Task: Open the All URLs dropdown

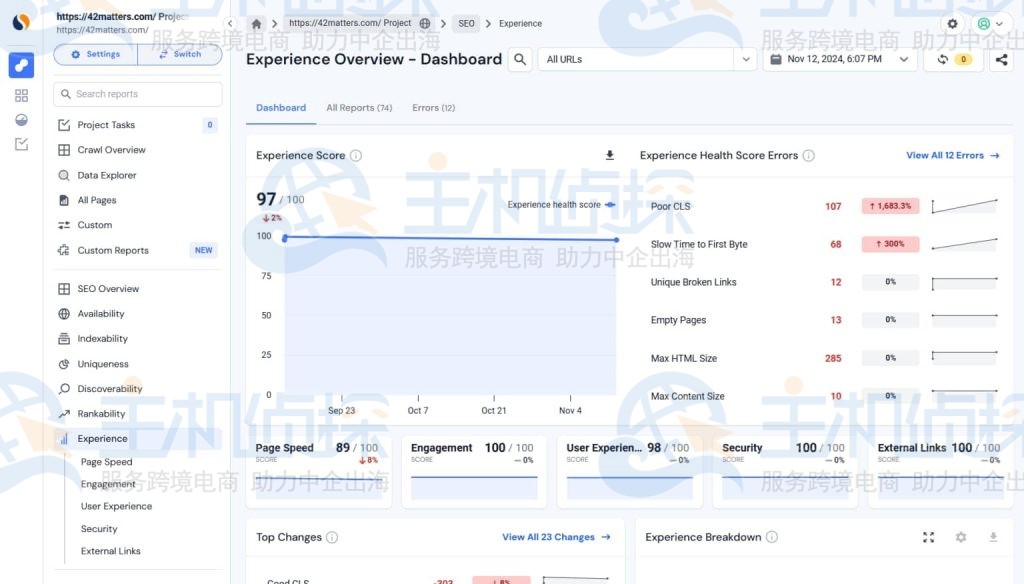Action: click(746, 60)
